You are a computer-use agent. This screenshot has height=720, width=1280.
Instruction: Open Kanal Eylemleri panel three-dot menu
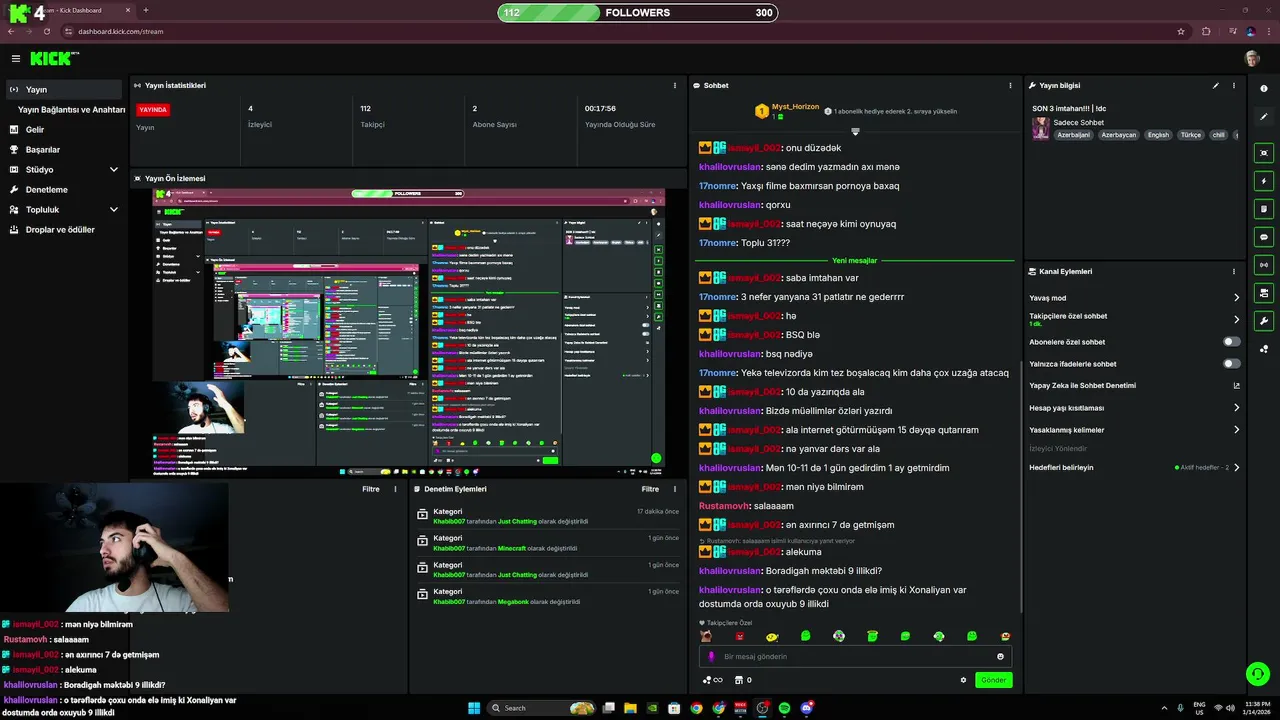(1234, 271)
